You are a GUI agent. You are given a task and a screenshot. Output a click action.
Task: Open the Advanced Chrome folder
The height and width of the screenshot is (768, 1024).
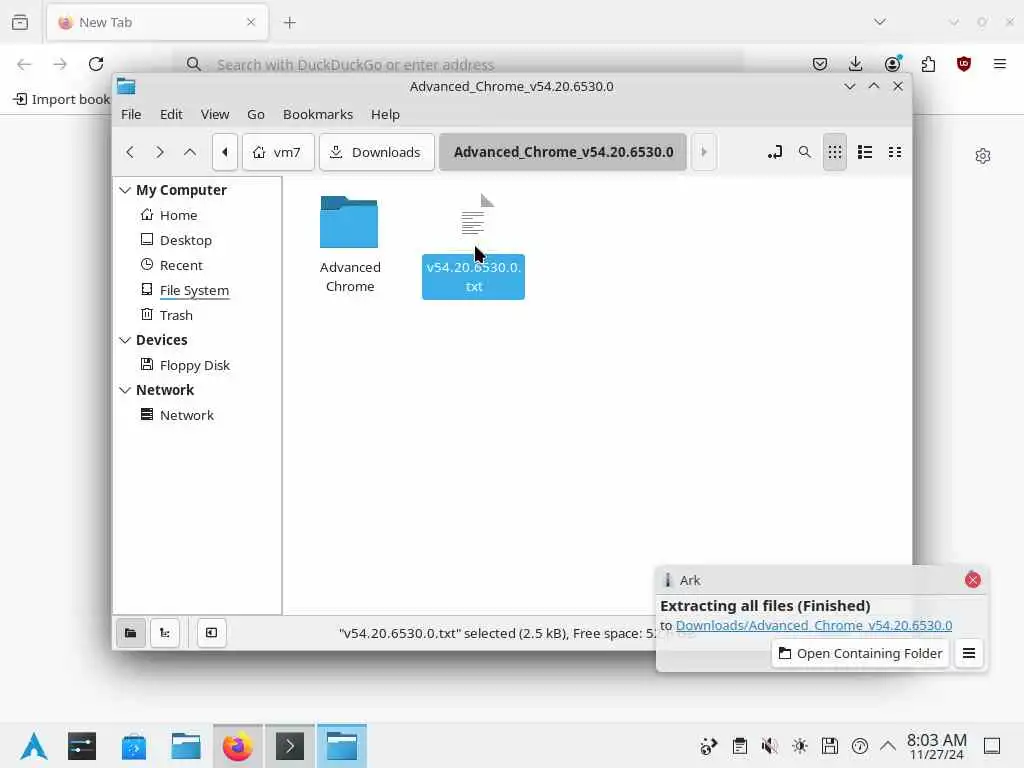[349, 244]
